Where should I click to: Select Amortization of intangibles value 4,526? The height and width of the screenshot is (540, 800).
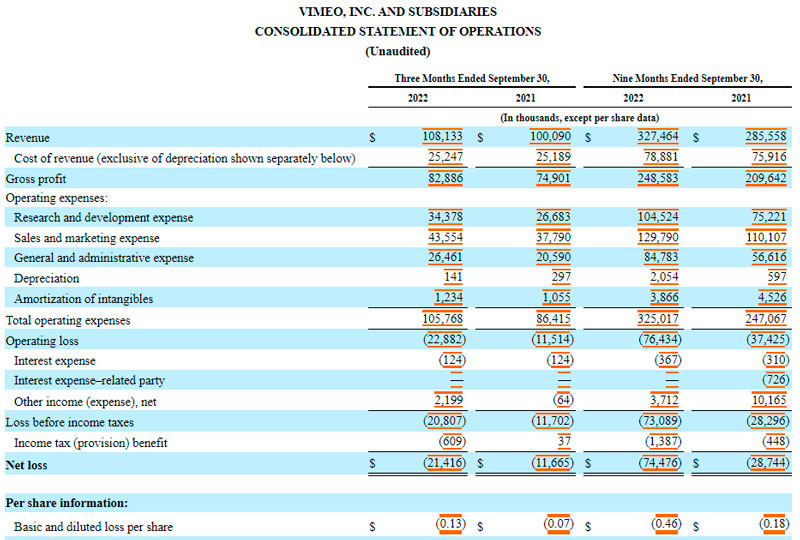click(x=772, y=297)
